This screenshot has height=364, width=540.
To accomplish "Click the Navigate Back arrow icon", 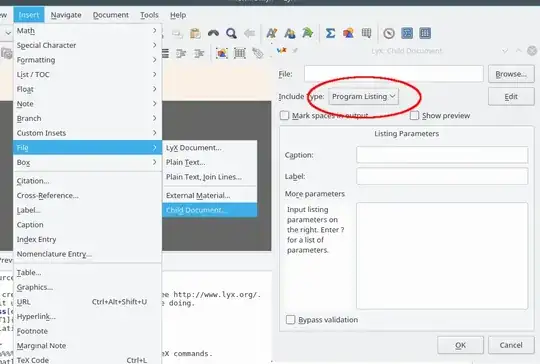I will 249,33.
